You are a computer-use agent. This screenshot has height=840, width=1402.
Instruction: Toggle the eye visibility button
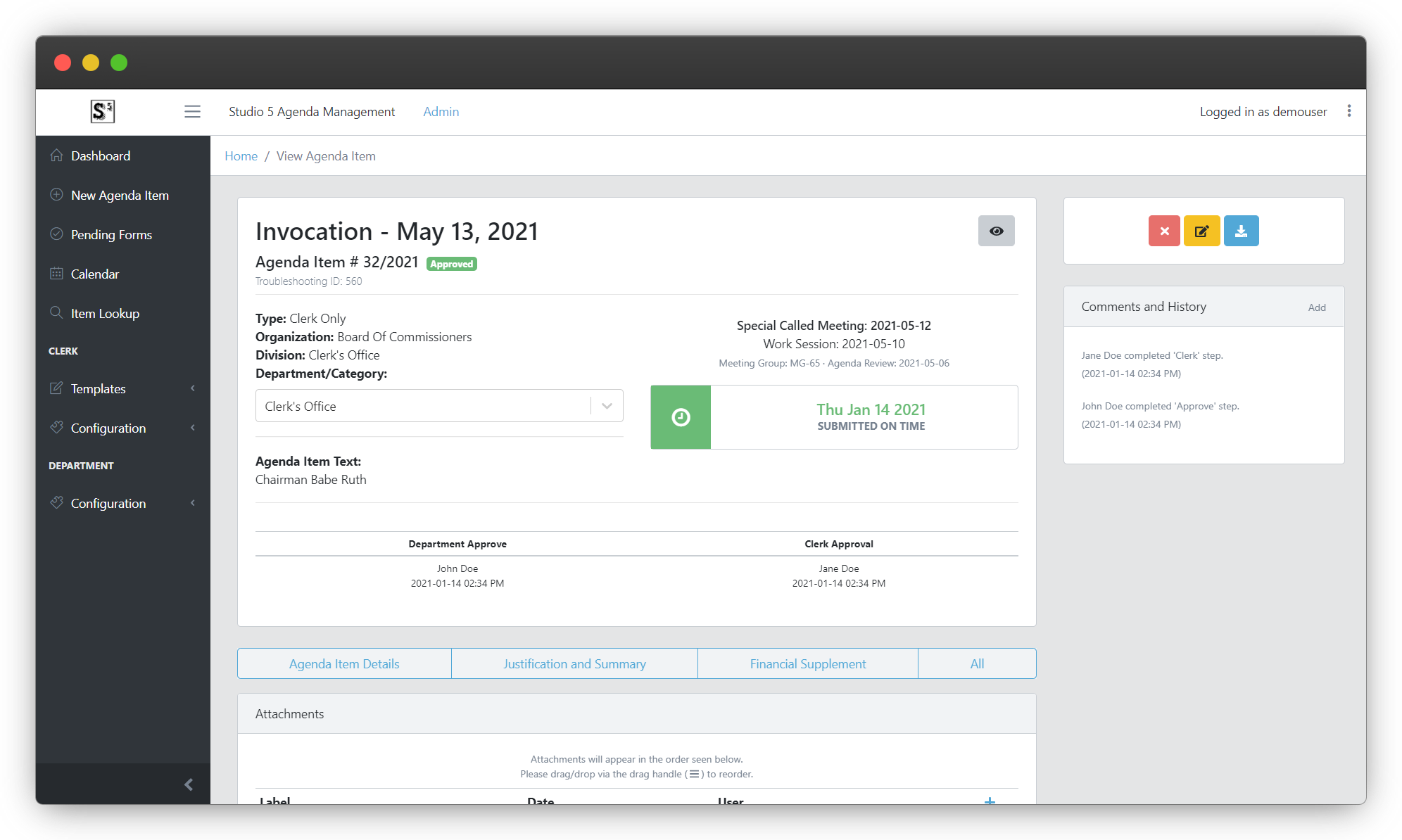point(996,231)
